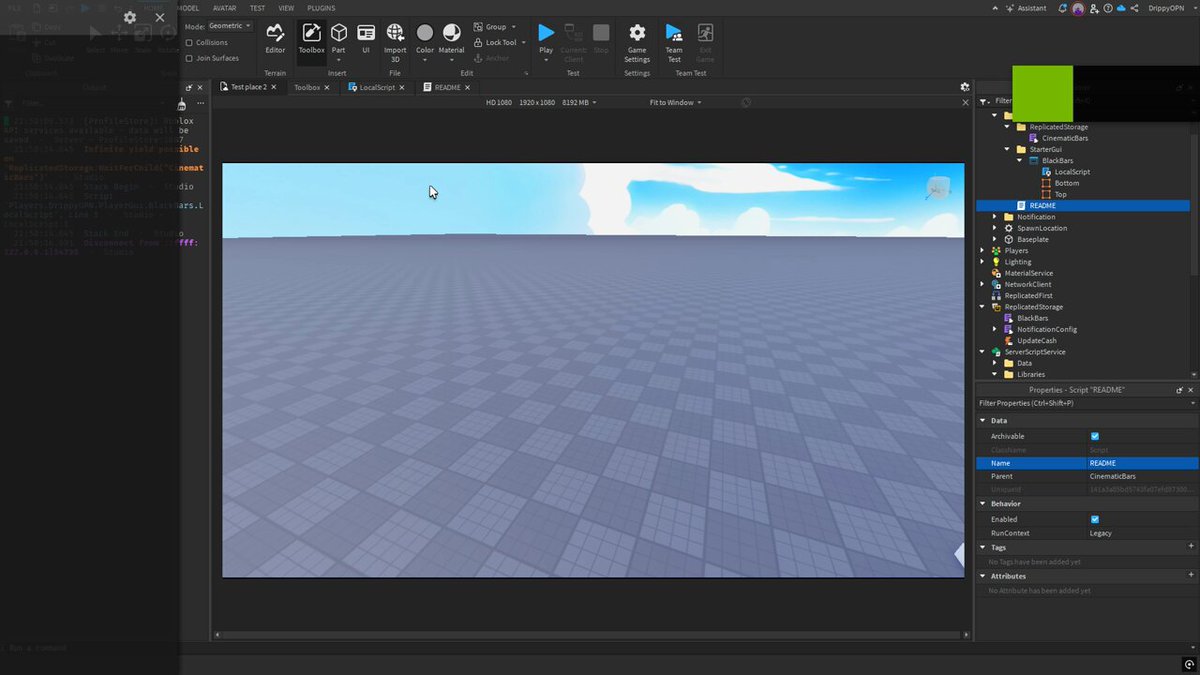Click the add Tags plus icon
The height and width of the screenshot is (675, 1200).
pyautogui.click(x=1190, y=547)
